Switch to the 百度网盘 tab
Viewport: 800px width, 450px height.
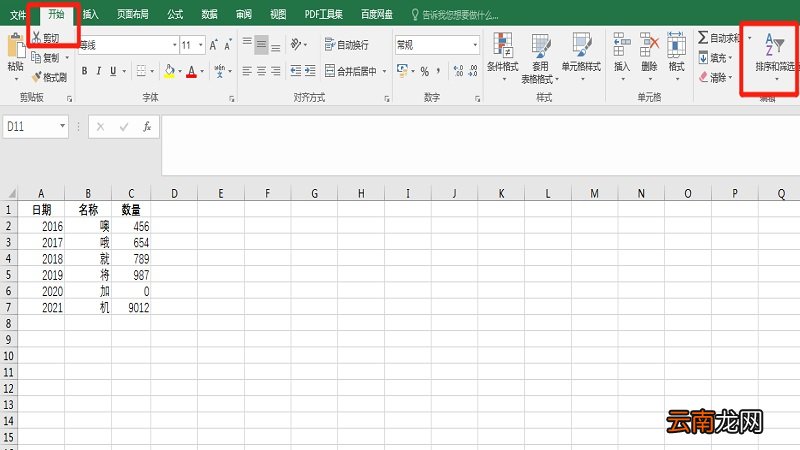tap(377, 14)
